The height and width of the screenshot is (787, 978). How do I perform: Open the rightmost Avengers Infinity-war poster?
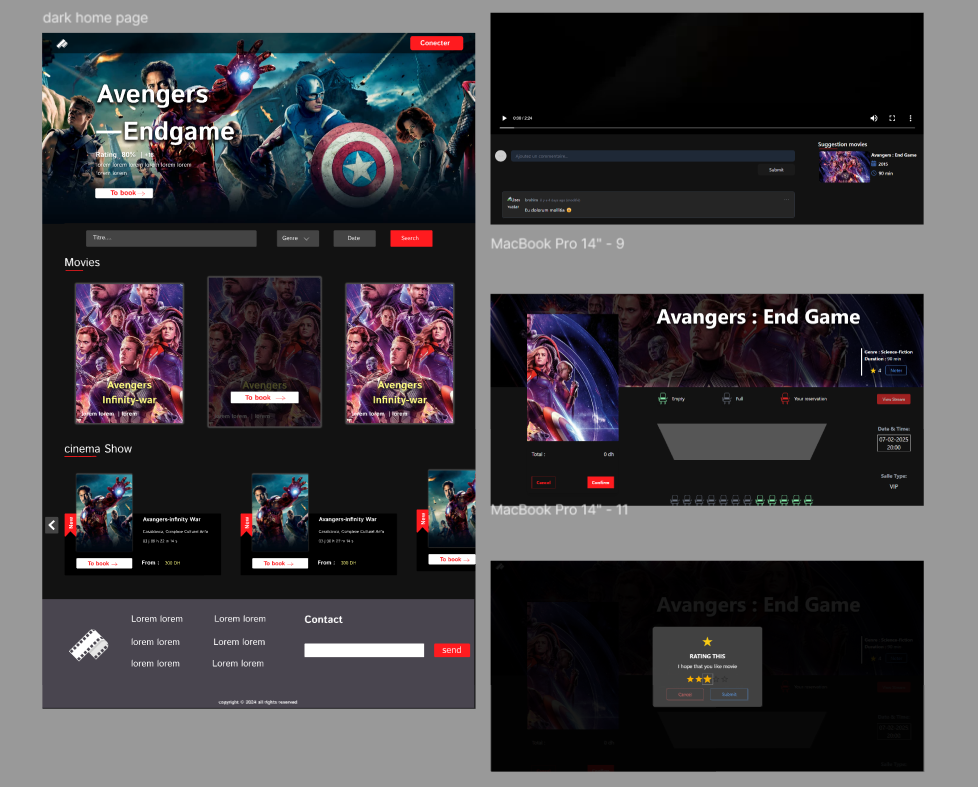(399, 354)
